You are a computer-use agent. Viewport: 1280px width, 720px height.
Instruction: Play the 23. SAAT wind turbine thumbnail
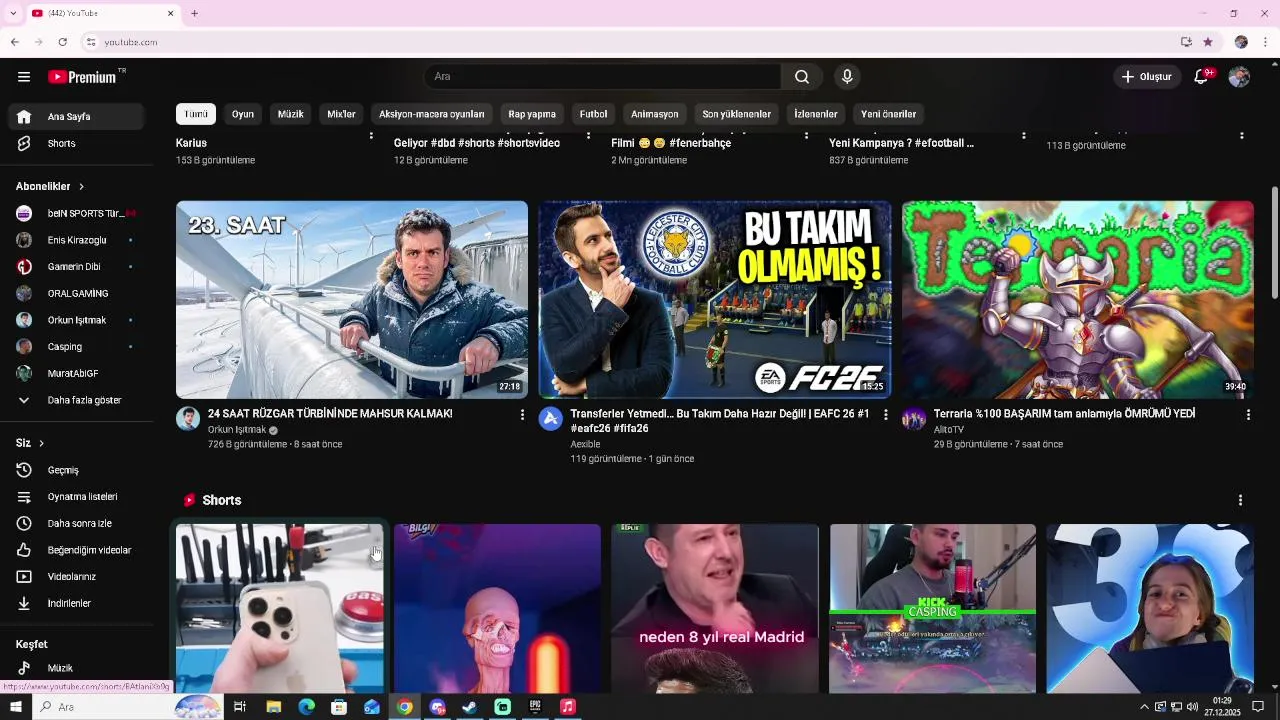click(x=352, y=300)
